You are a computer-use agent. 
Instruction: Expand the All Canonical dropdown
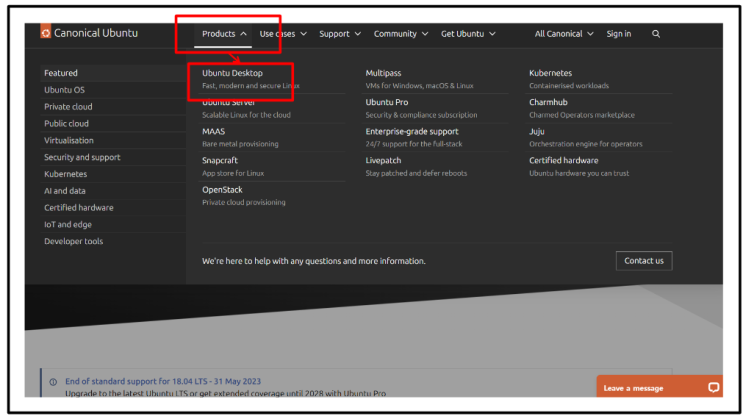coord(565,34)
